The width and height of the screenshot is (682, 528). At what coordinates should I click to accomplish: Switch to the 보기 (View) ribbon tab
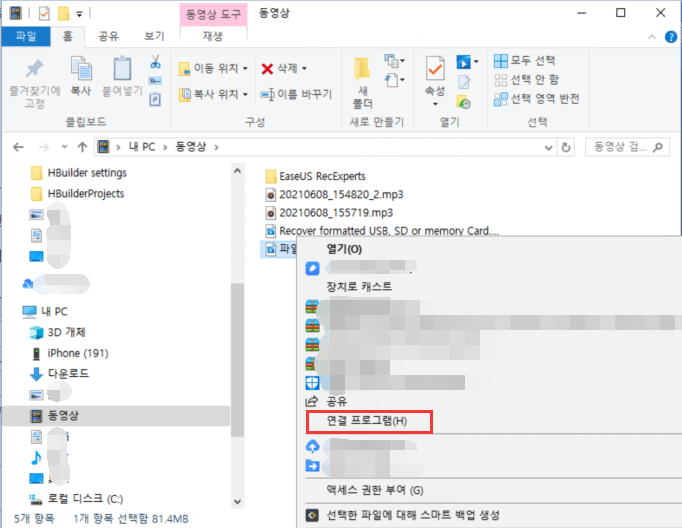click(x=154, y=36)
